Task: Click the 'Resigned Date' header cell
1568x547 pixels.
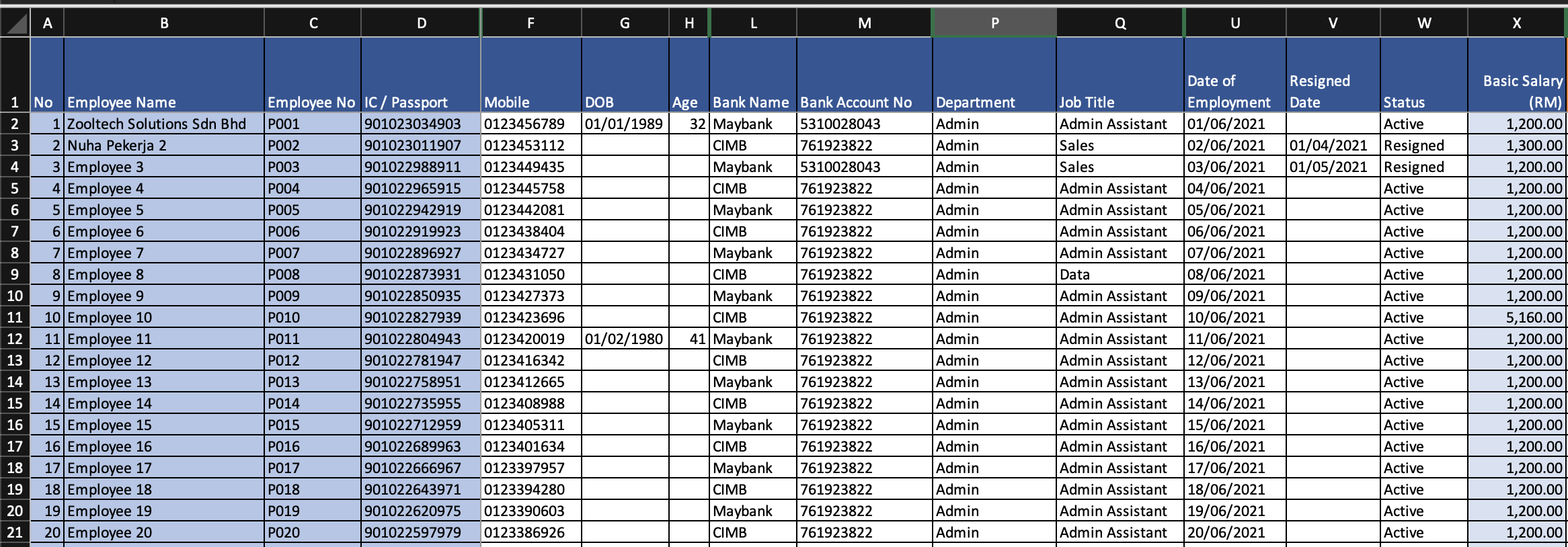Action: pyautogui.click(x=1333, y=75)
